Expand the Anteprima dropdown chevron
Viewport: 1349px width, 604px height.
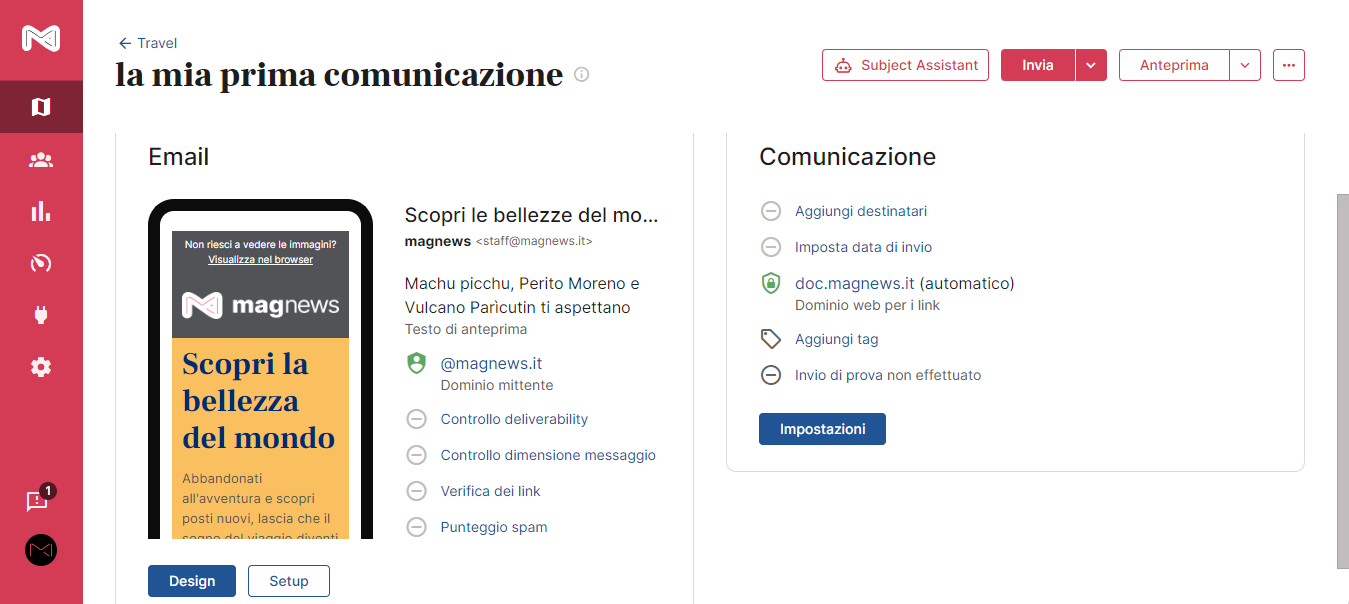pyautogui.click(x=1245, y=65)
